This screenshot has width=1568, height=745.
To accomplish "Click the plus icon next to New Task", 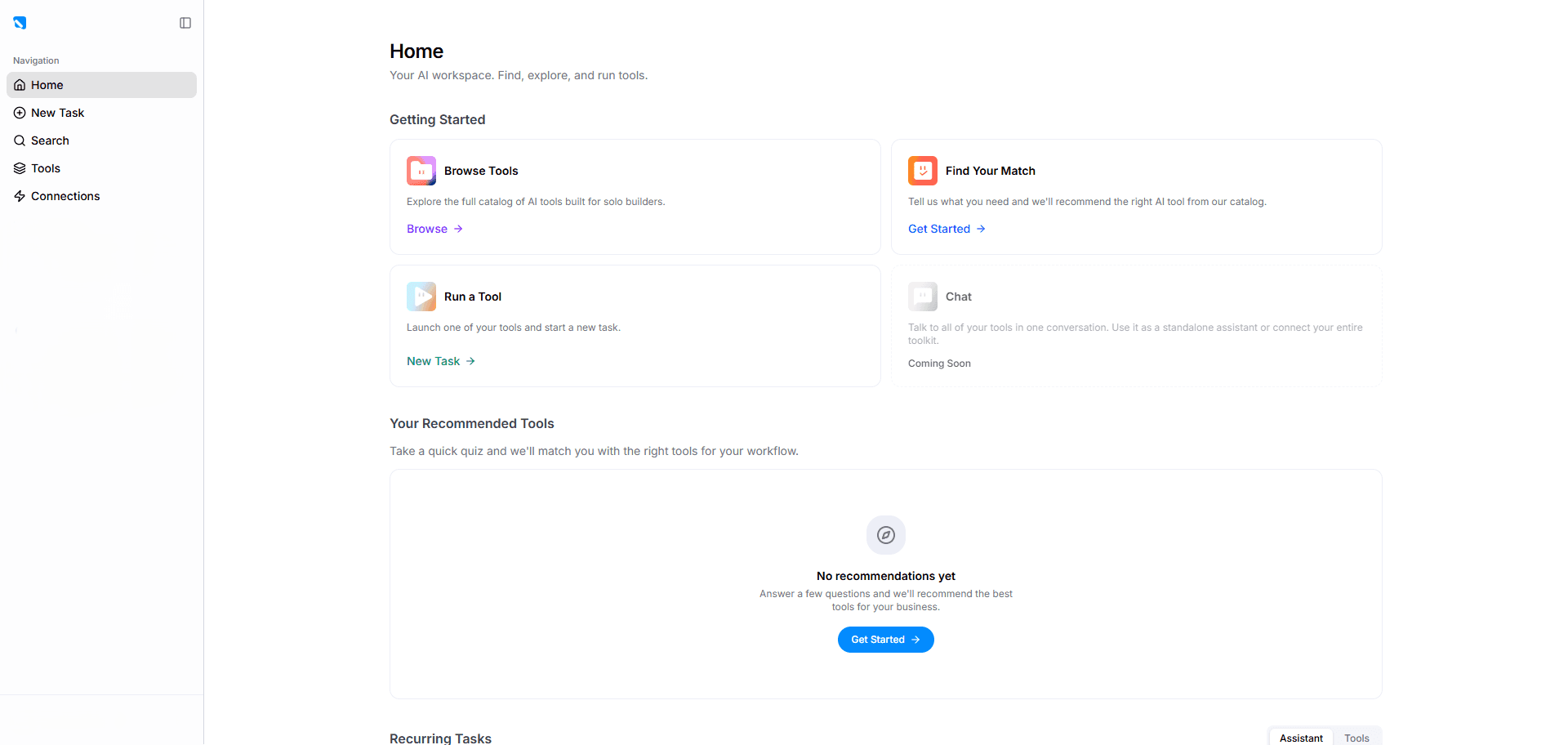I will click(x=19, y=113).
